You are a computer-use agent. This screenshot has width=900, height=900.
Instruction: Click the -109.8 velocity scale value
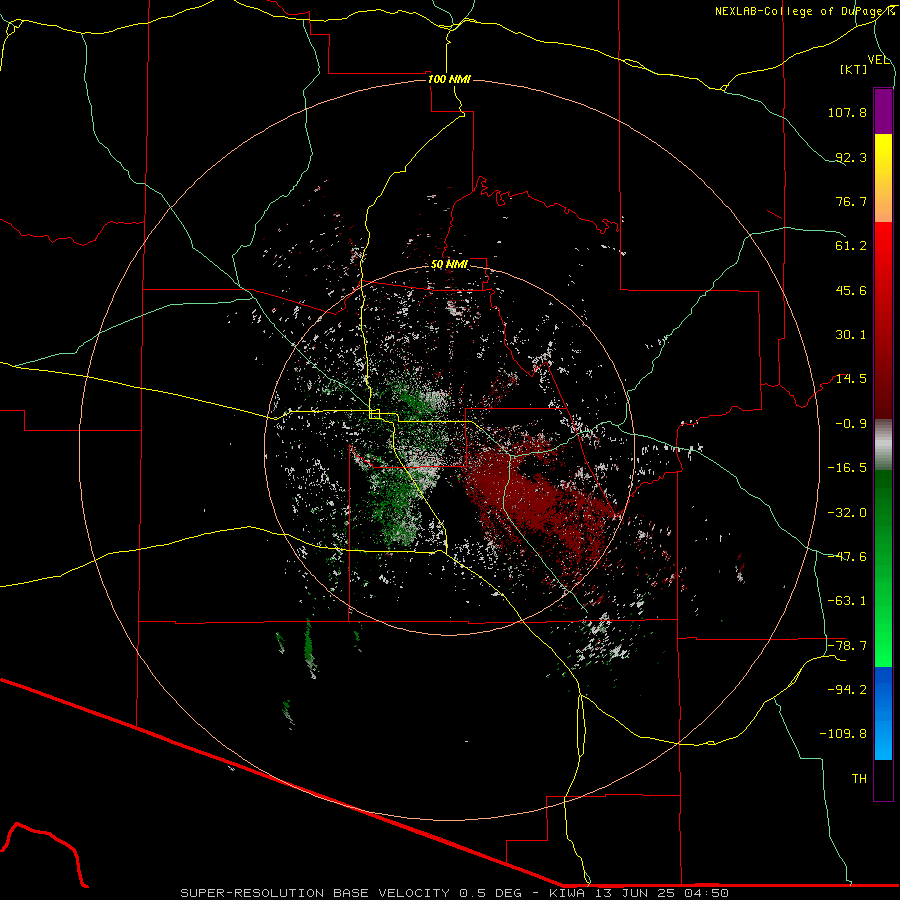pyautogui.click(x=843, y=734)
